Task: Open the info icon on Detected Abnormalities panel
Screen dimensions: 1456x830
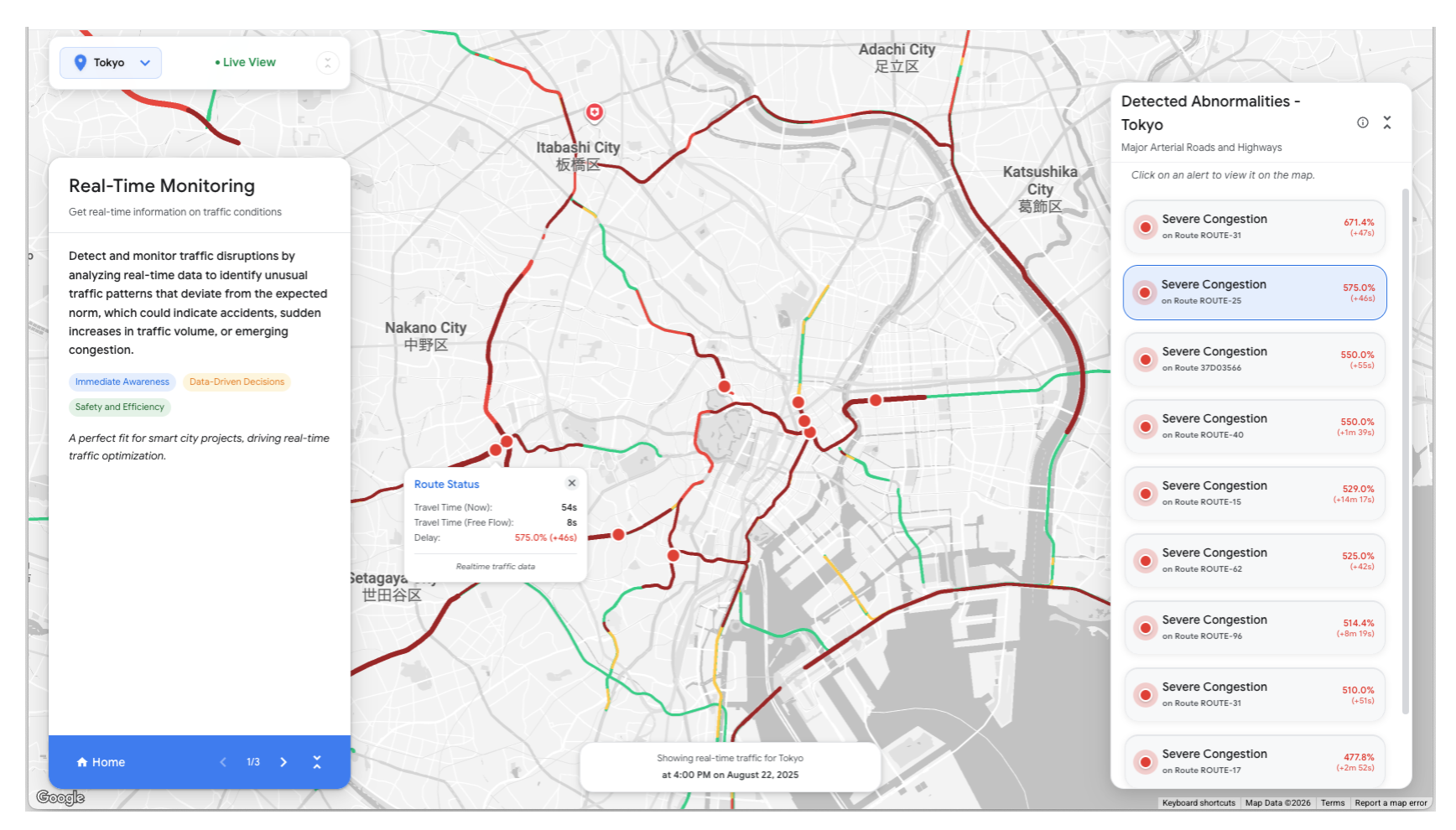Action: (1361, 122)
